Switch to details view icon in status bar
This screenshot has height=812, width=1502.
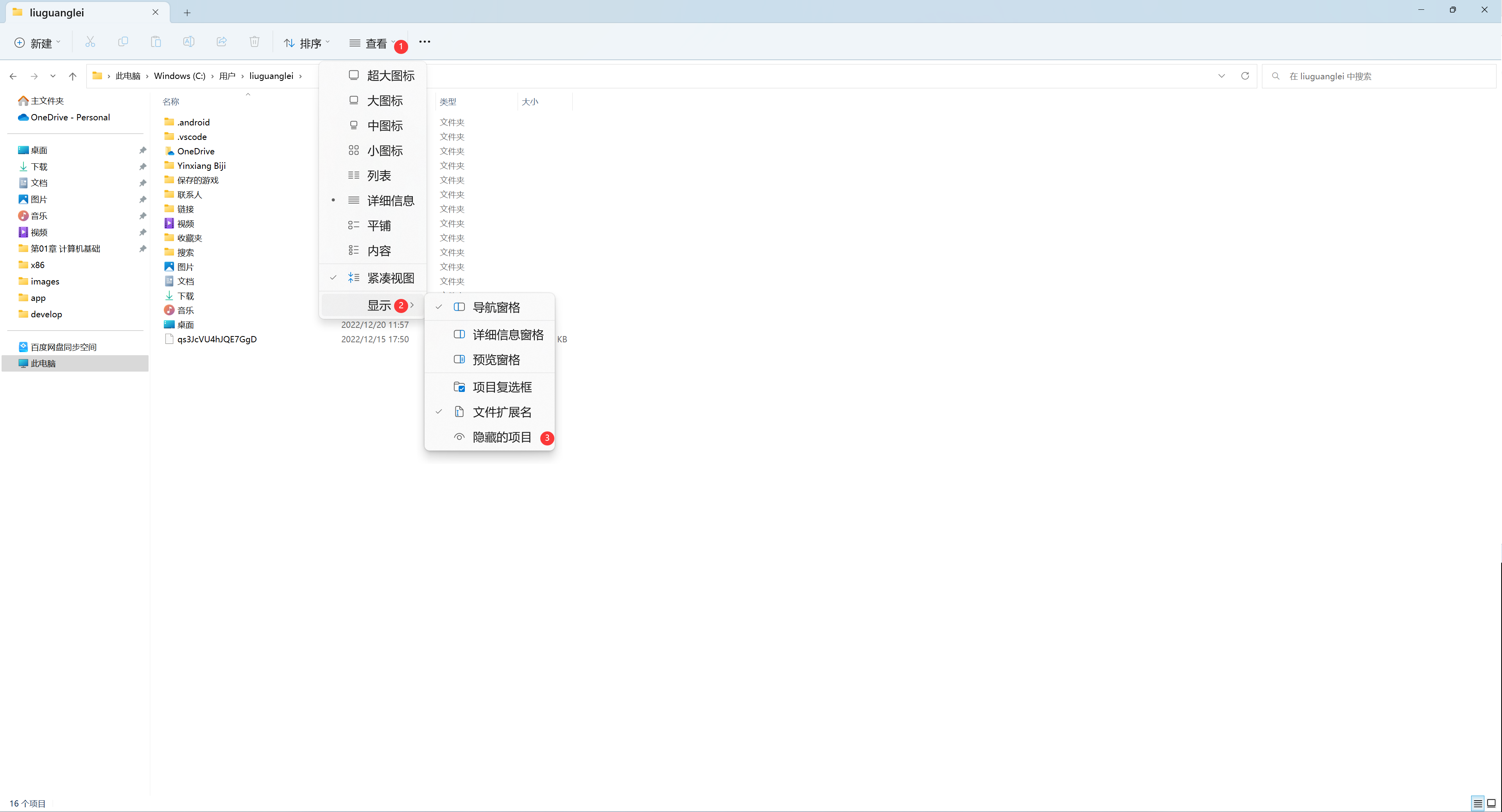(1477, 803)
